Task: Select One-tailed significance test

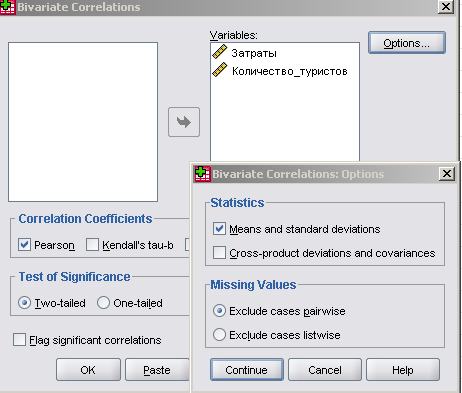Action: tap(103, 303)
